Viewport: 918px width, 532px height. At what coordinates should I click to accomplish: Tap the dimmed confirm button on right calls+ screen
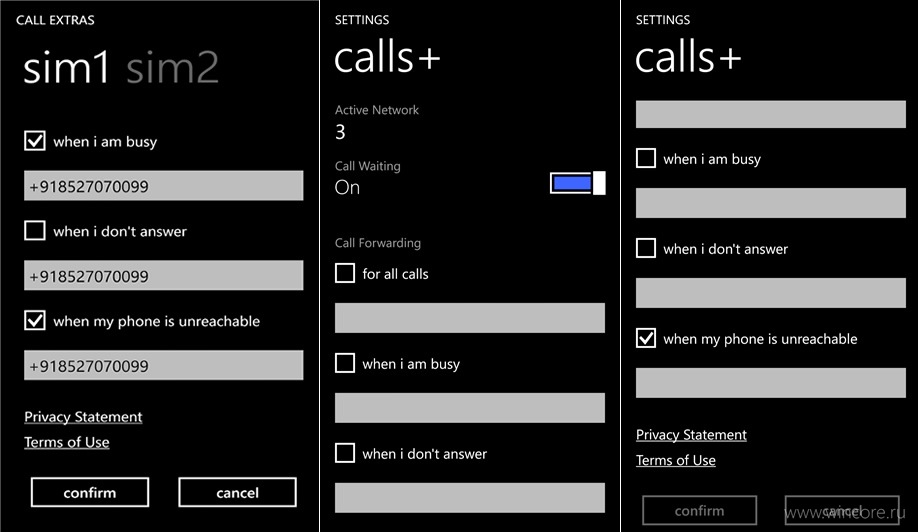pyautogui.click(x=700, y=510)
